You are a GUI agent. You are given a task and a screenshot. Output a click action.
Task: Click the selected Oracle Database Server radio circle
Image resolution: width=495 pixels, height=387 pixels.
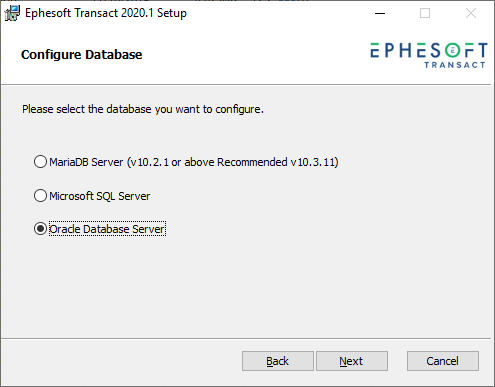pos(40,229)
